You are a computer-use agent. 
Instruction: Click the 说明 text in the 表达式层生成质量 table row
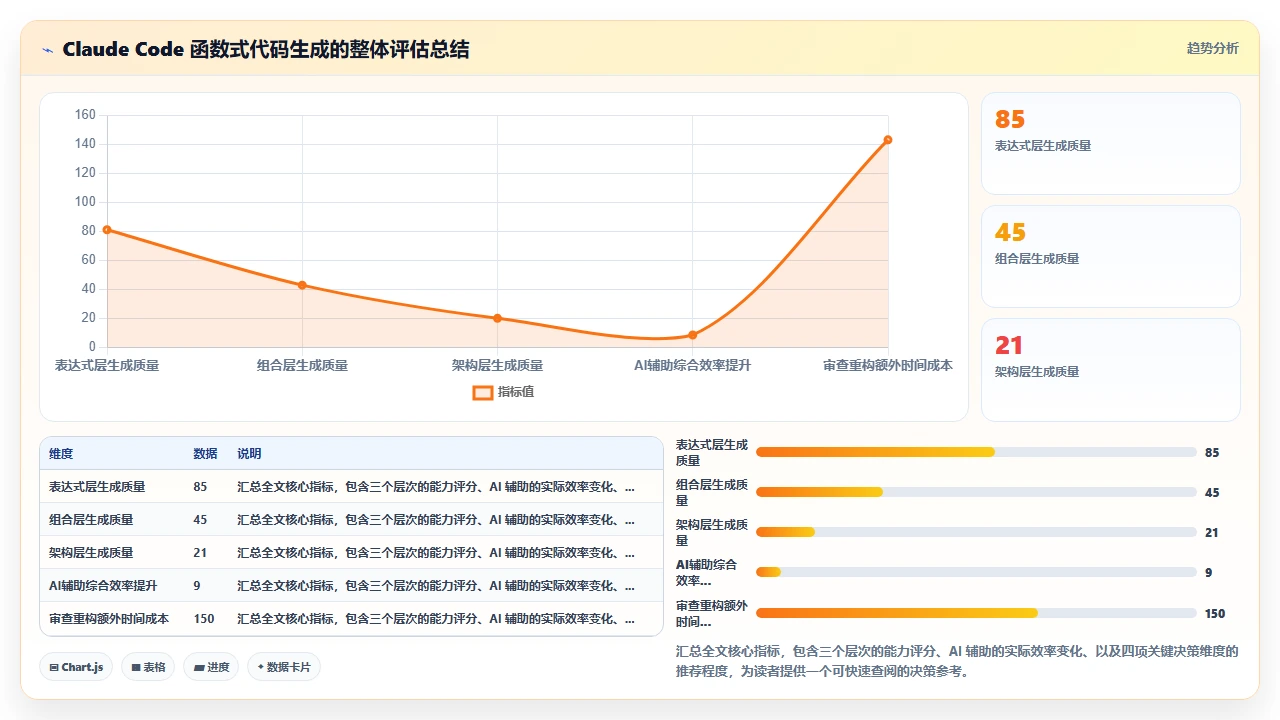(x=436, y=487)
